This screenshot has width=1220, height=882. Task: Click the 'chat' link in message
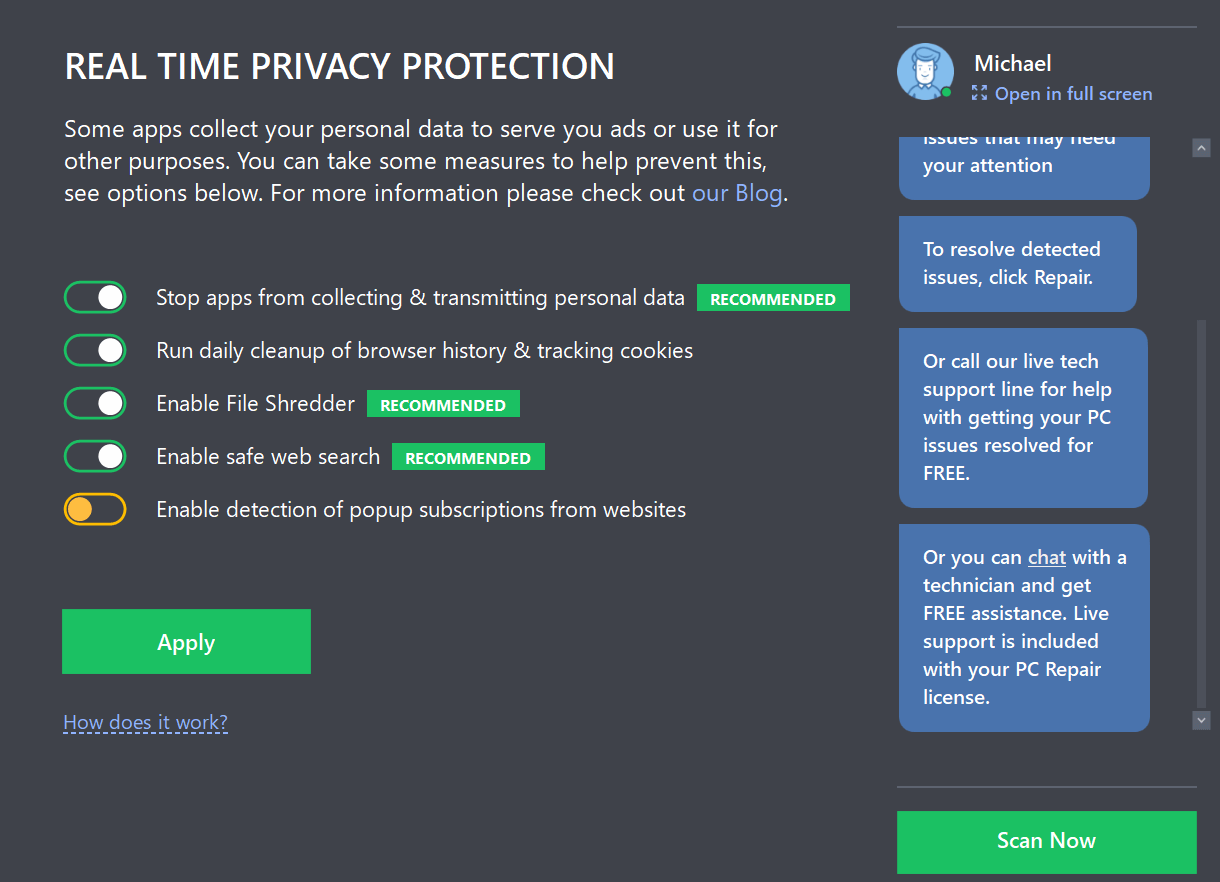(x=1047, y=557)
